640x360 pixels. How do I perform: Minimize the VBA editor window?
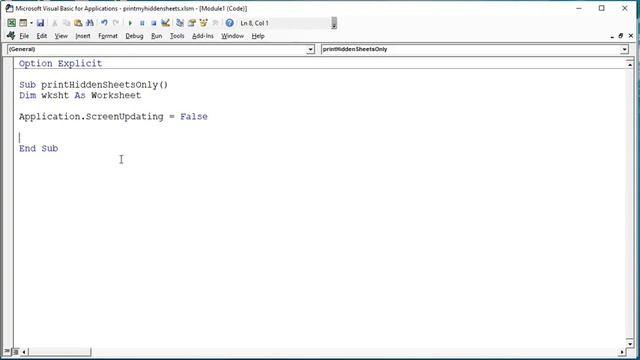pyautogui.click(x=579, y=8)
